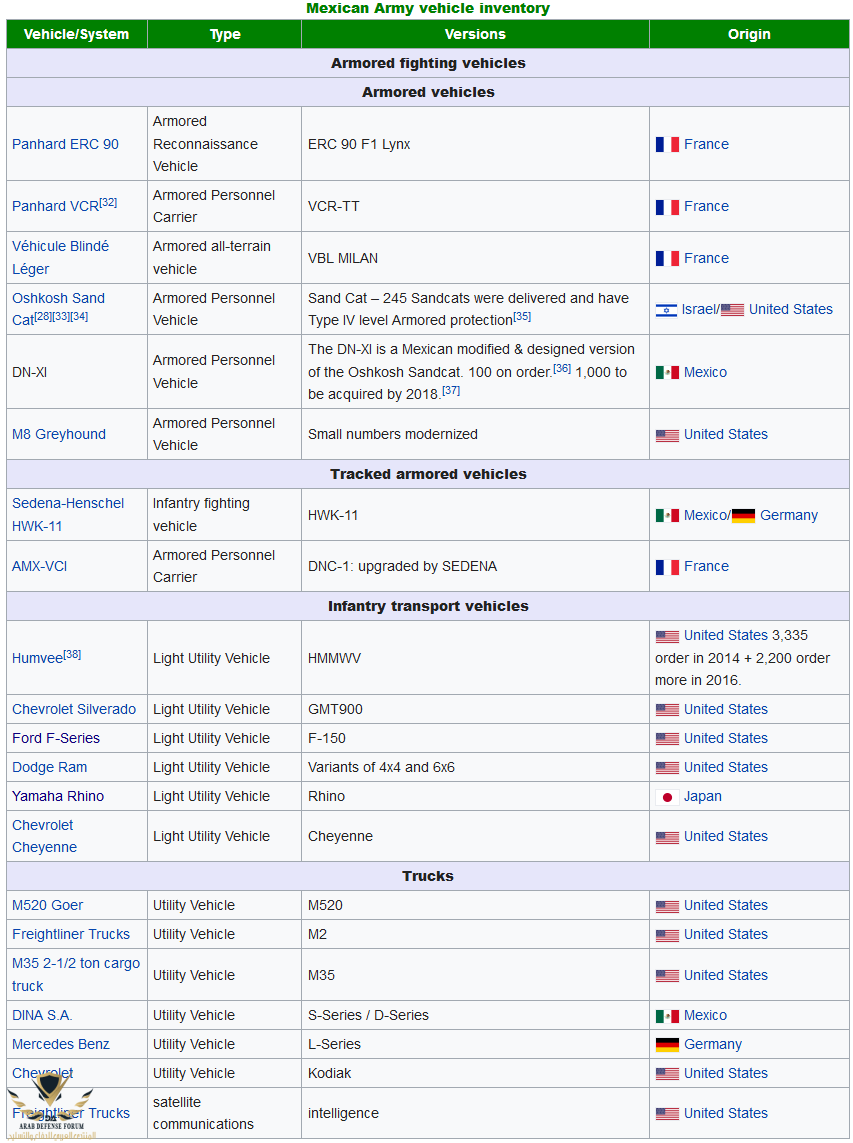Click the German flag in Sedena-Henschel HWK-11 row

pos(743,516)
